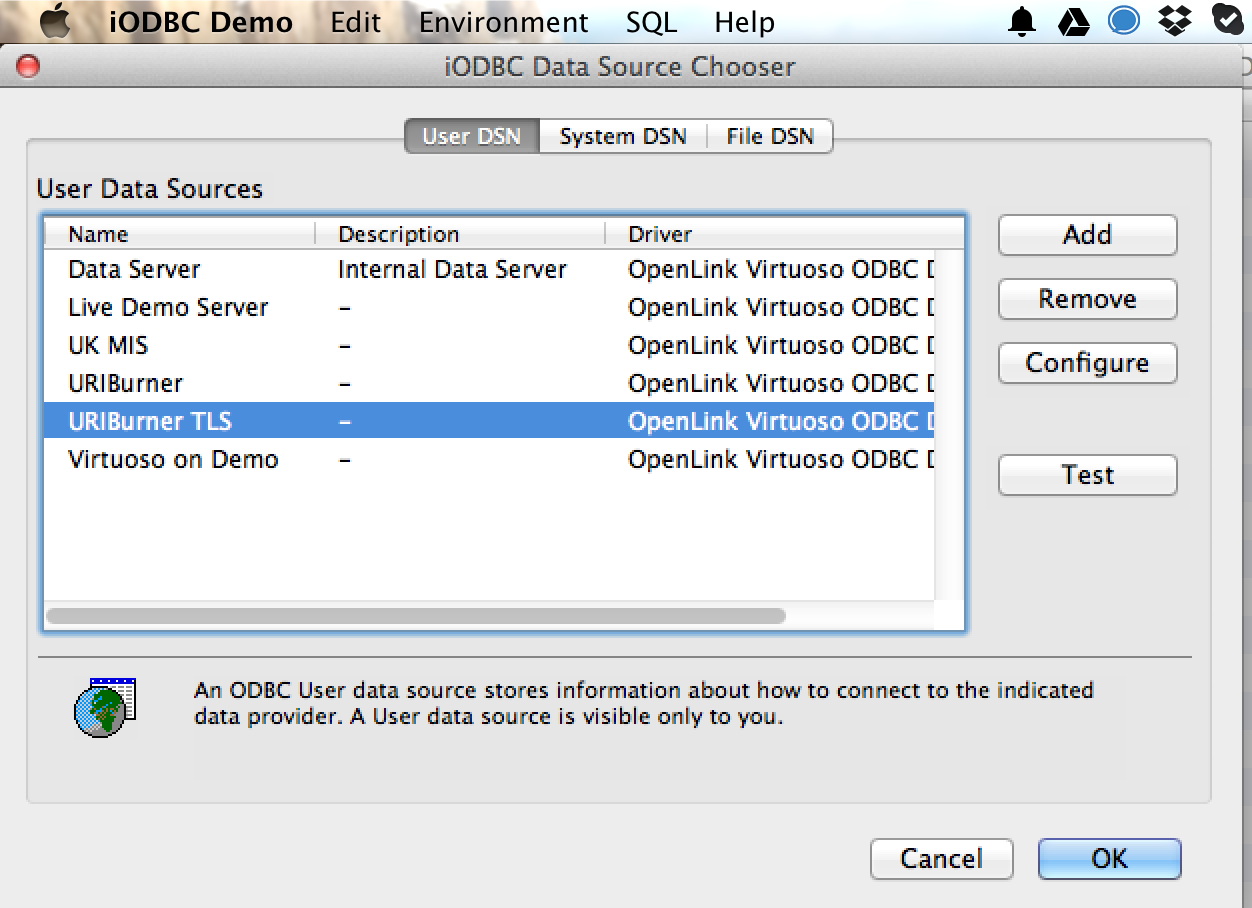The height and width of the screenshot is (908, 1252).
Task: Switch to the User DSN tab
Action: (x=472, y=136)
